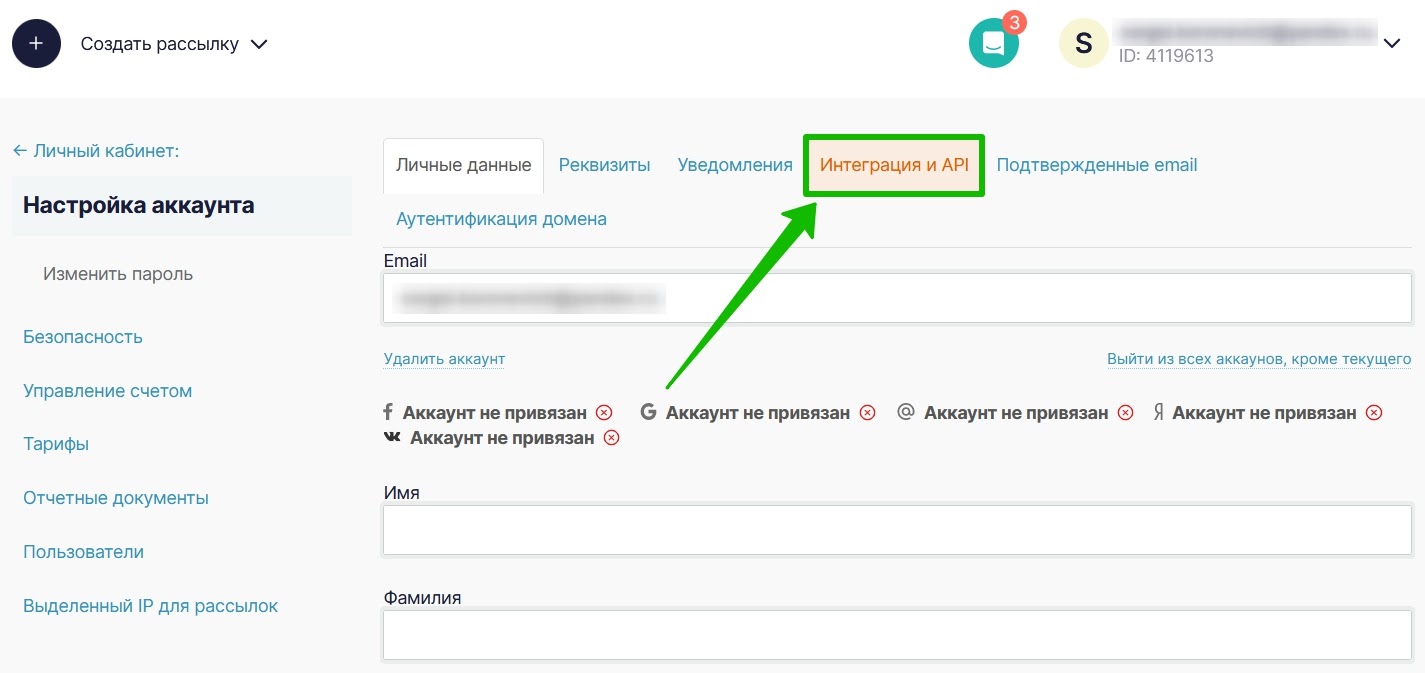Click the red X next to Yandex account
The image size is (1425, 673).
coord(1374,413)
